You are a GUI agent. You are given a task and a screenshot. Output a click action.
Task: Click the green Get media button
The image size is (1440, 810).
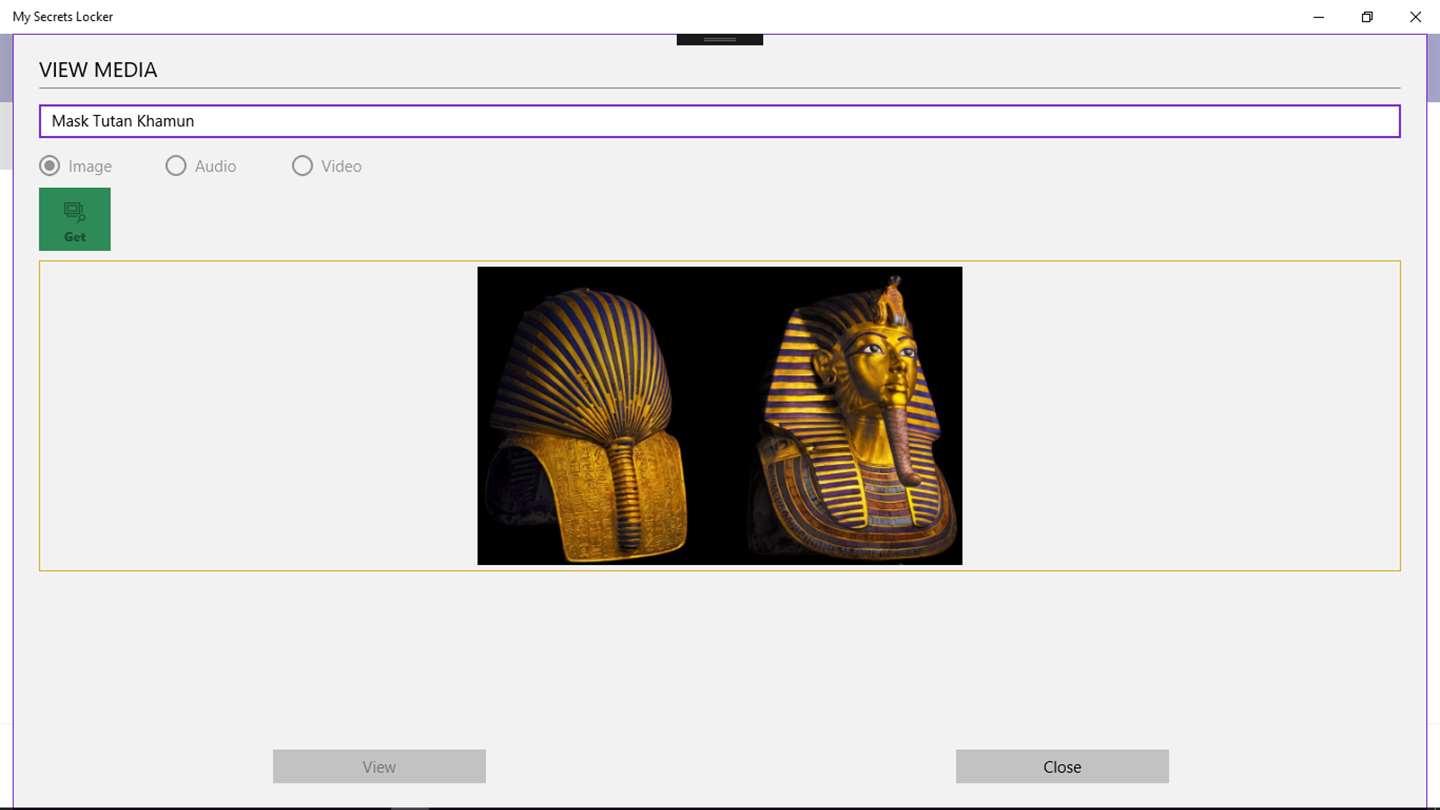coord(75,219)
